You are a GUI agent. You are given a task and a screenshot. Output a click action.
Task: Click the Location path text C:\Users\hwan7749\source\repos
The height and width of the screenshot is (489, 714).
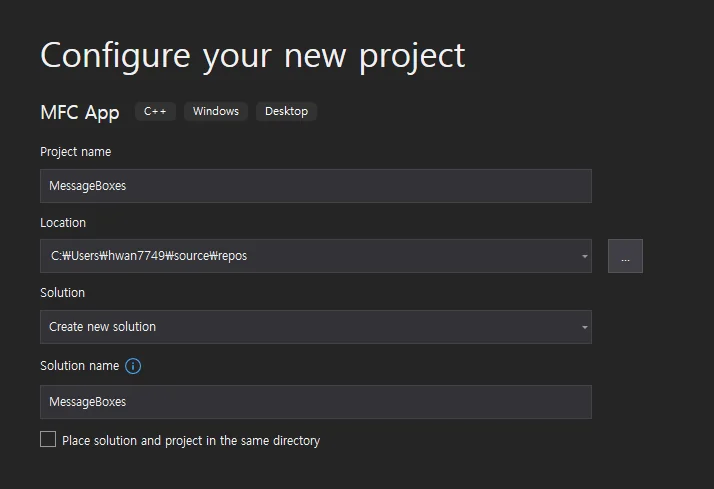pyautogui.click(x=149, y=256)
